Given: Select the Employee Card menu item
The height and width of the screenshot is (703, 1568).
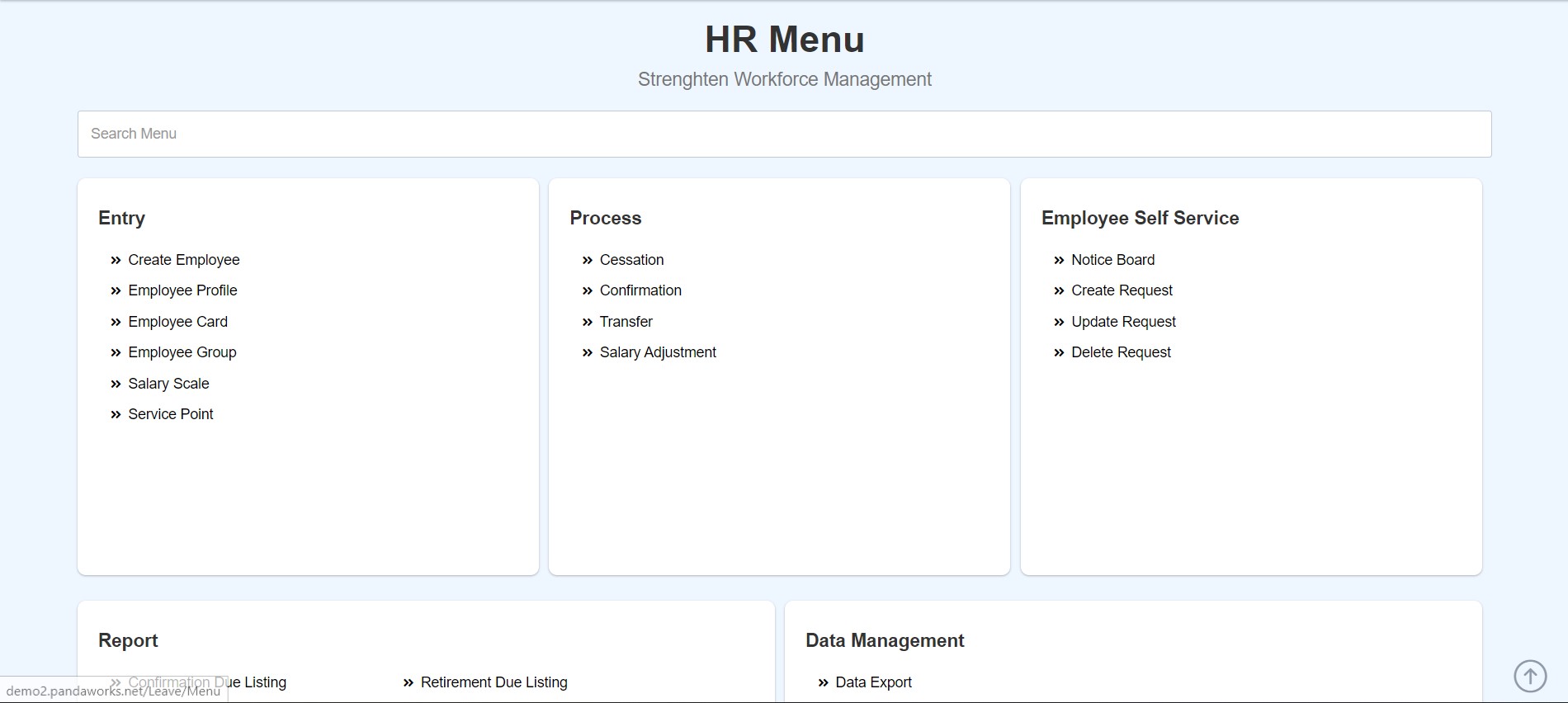Looking at the screenshot, I should tap(177, 322).
